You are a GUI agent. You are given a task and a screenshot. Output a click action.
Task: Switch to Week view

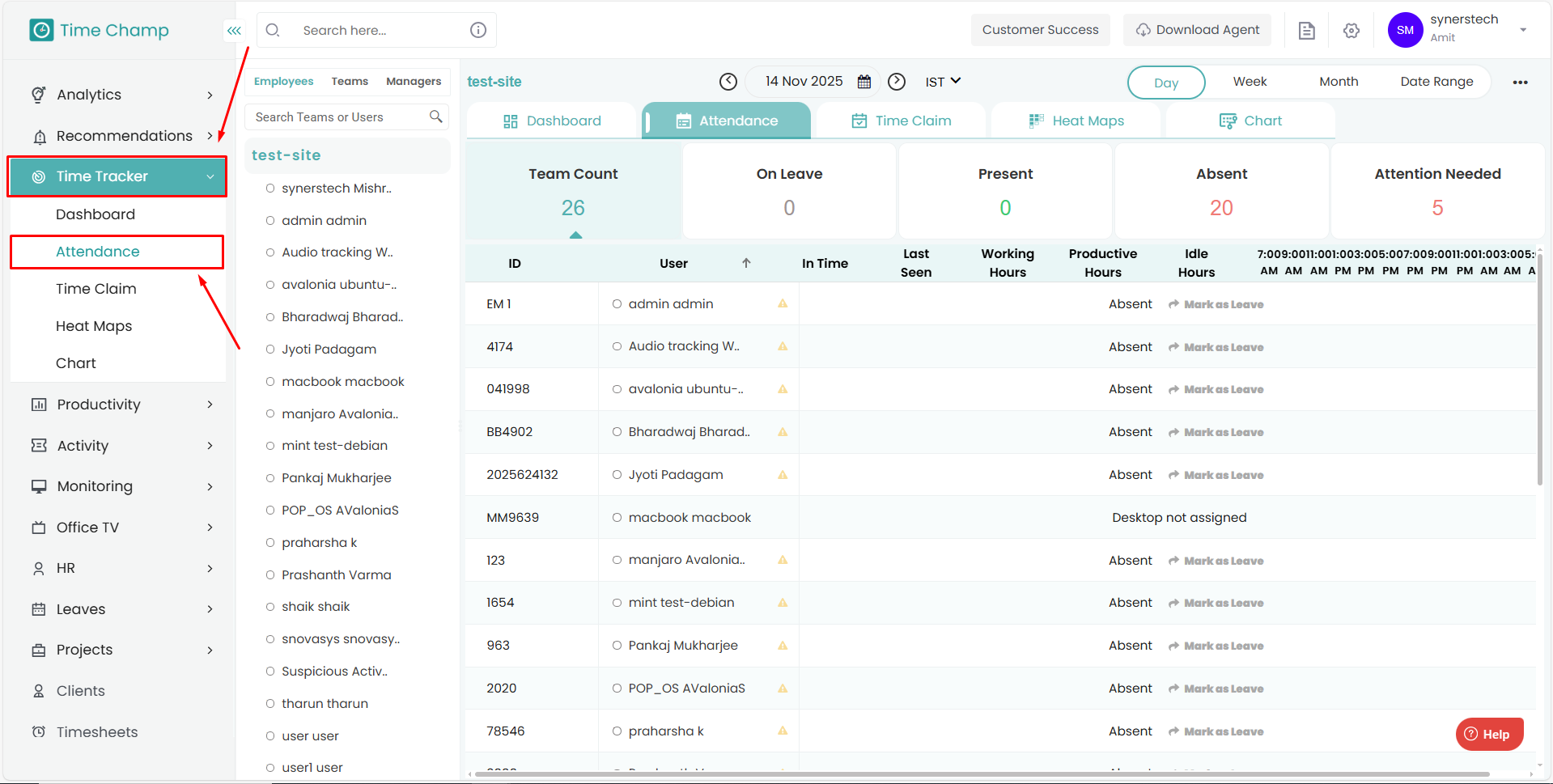(x=1250, y=82)
